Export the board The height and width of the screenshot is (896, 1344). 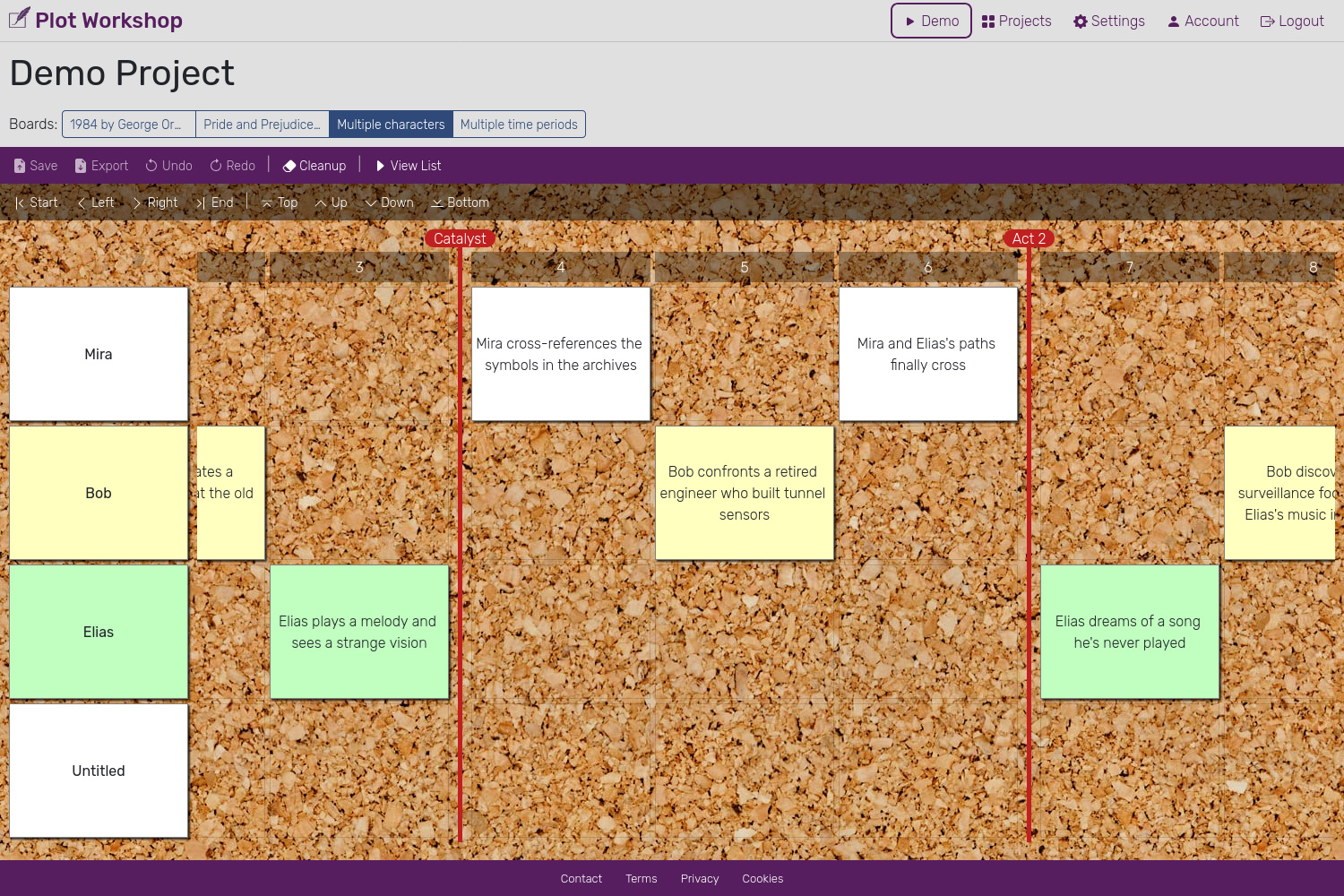point(101,166)
